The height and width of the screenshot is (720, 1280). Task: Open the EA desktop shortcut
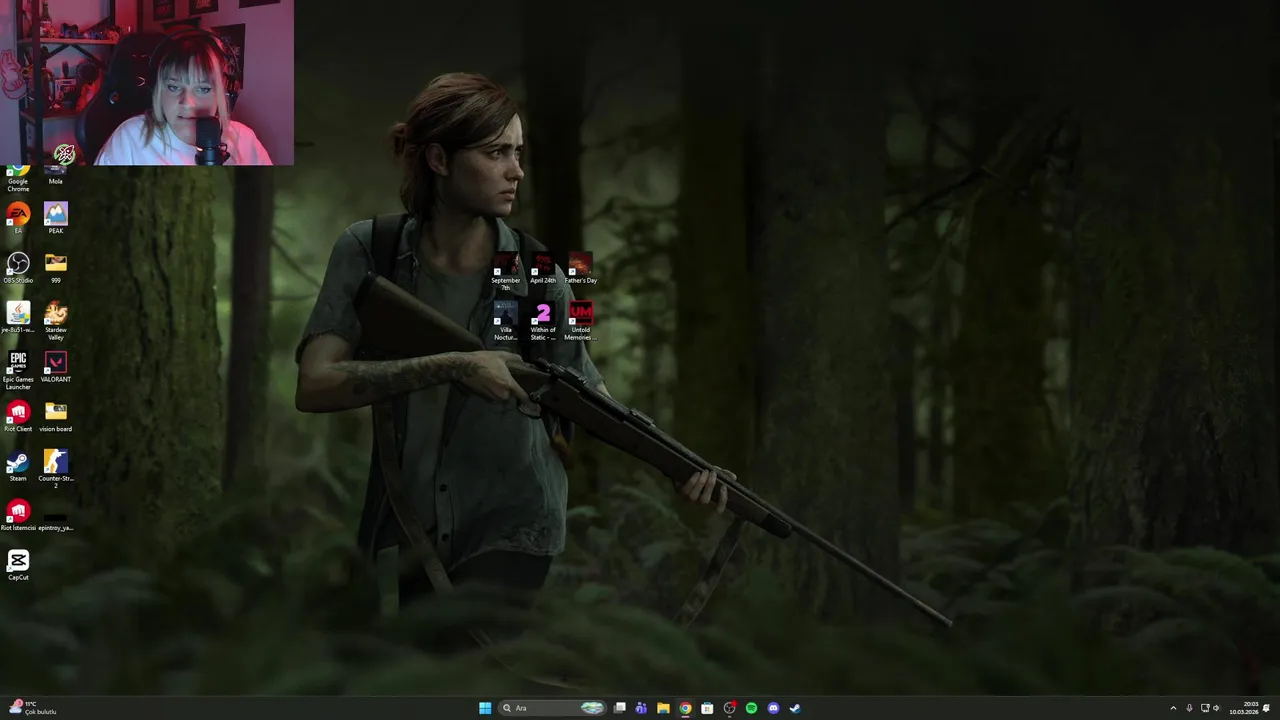18,217
